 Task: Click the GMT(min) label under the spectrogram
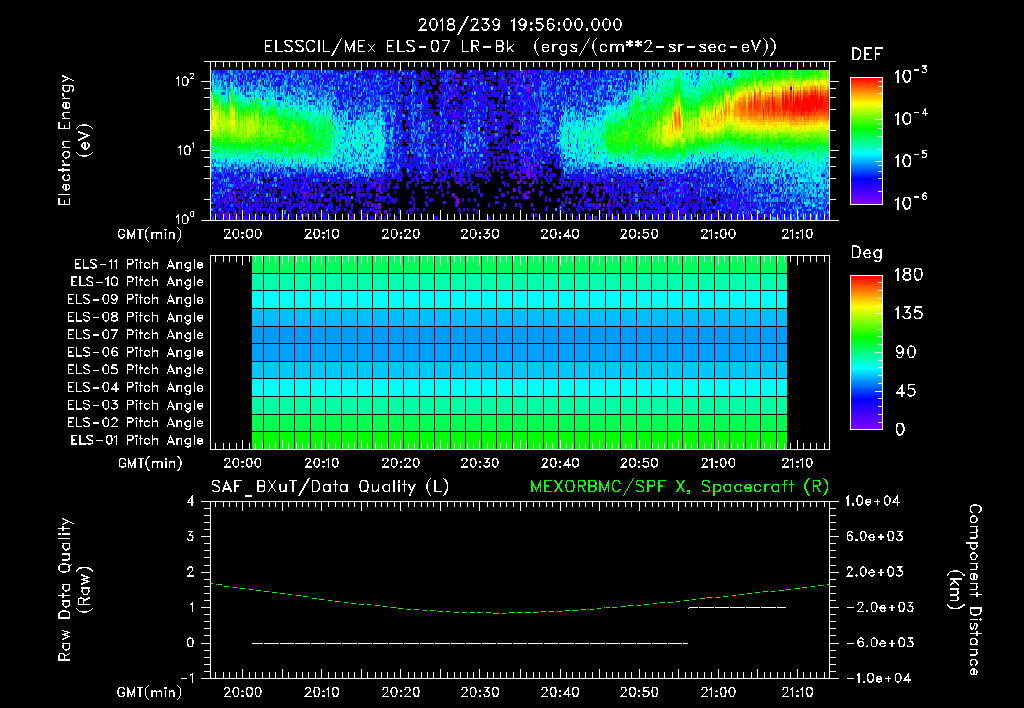150,234
